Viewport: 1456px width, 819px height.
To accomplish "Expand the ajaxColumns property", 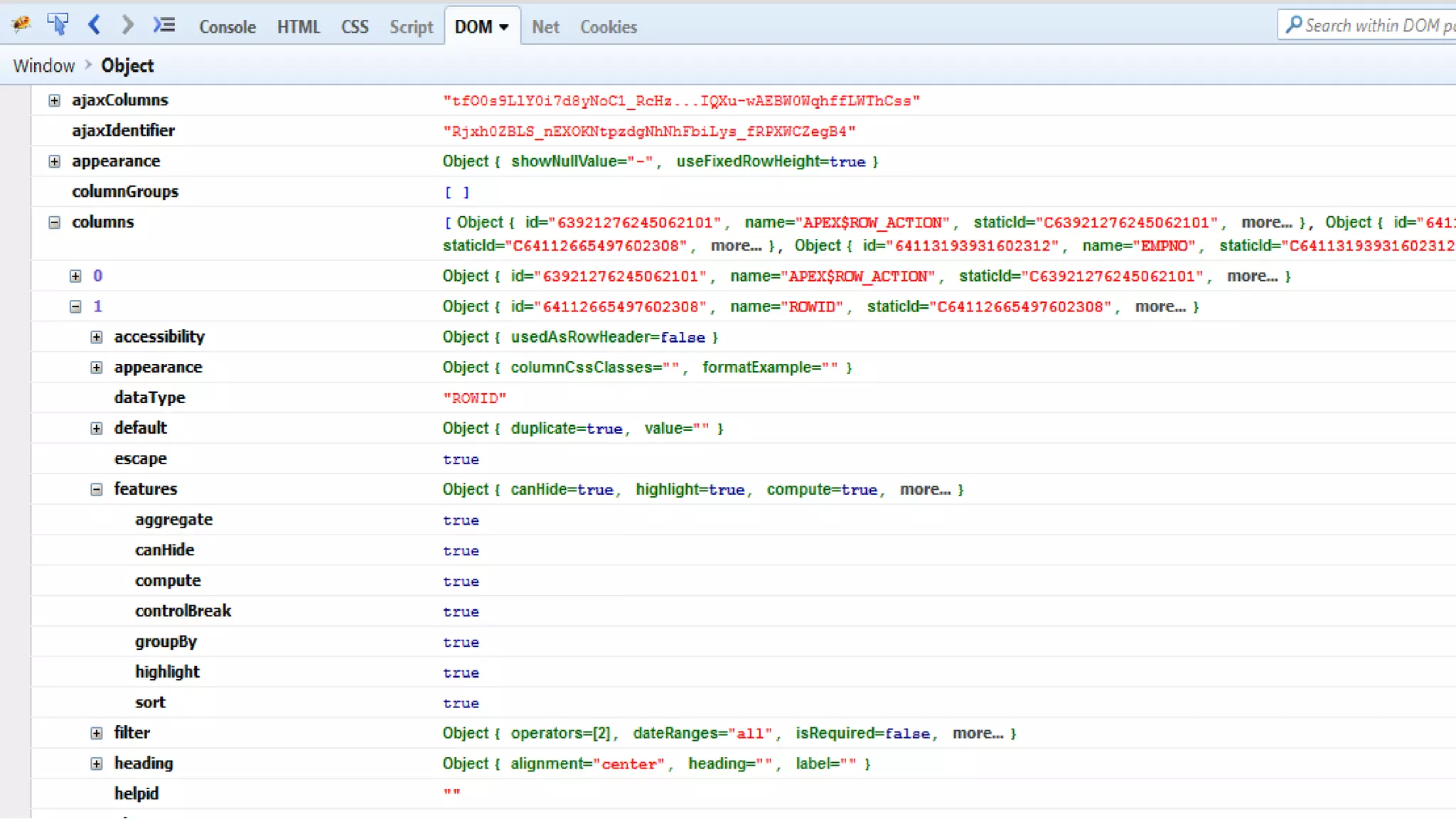I will tap(54, 100).
